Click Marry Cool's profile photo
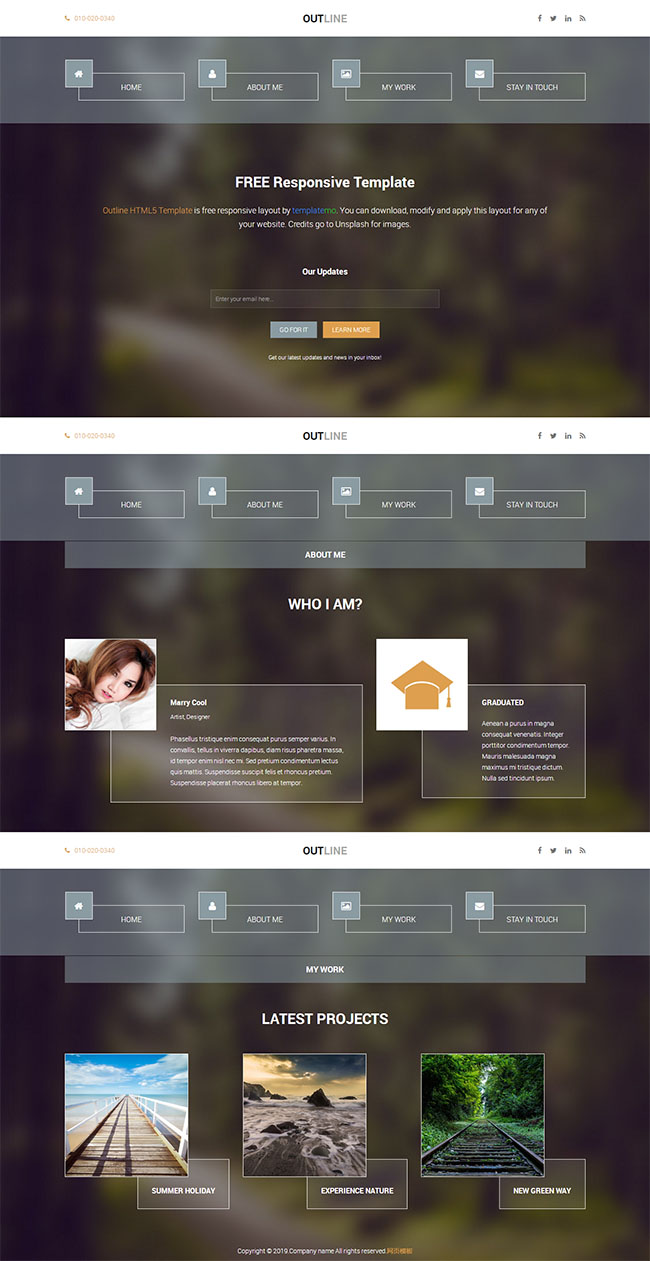This screenshot has width=650, height=1261. (x=110, y=684)
